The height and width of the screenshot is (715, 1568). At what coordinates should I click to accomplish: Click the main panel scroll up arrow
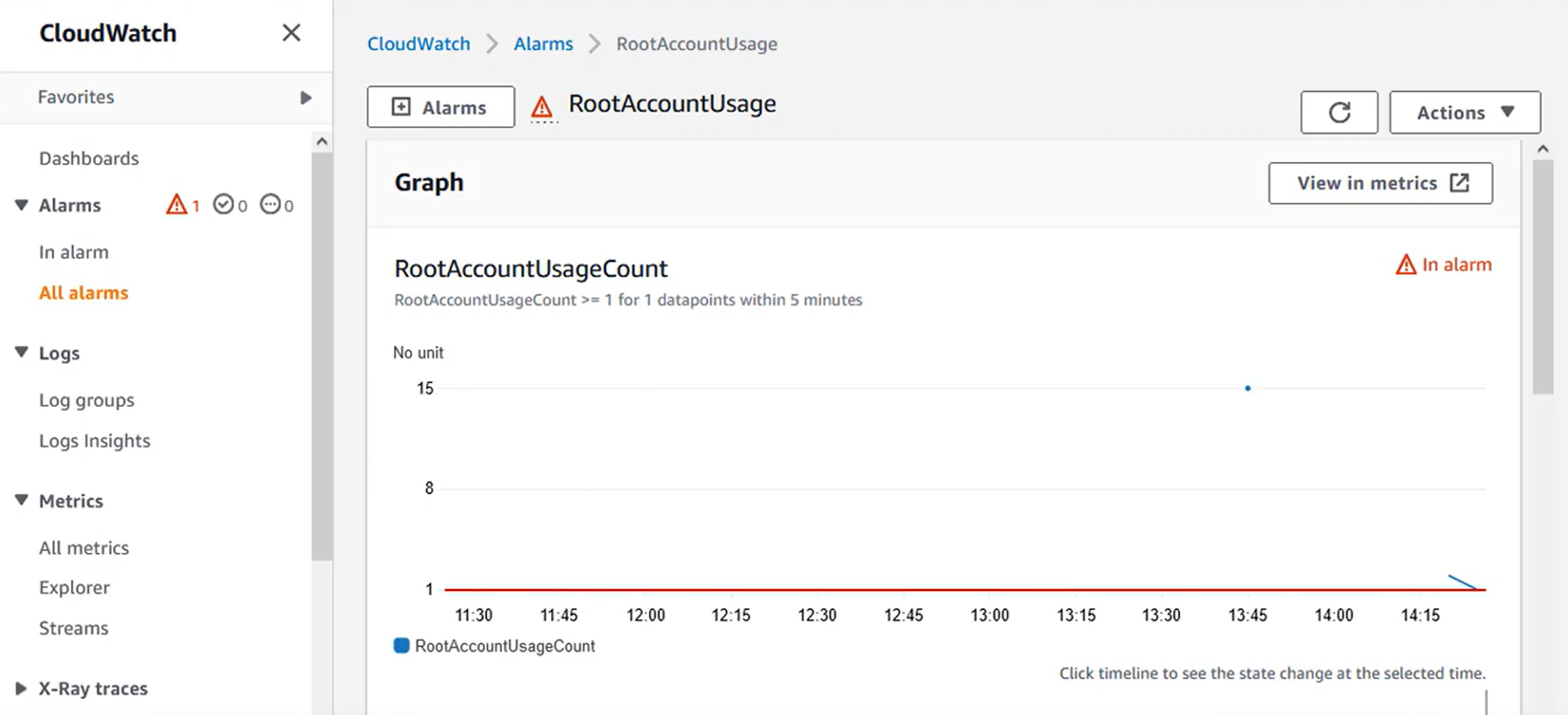point(1543,150)
